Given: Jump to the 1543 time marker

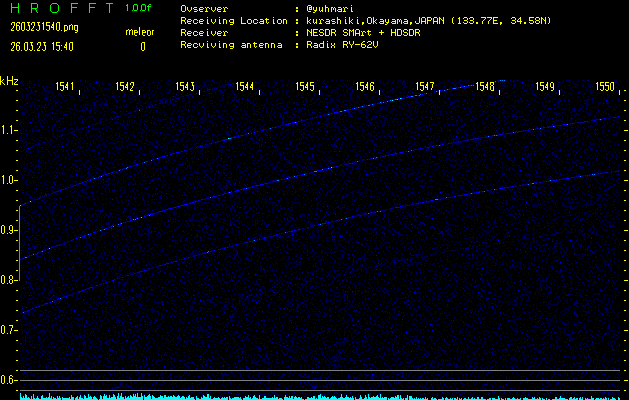Looking at the screenshot, I should tap(184, 88).
